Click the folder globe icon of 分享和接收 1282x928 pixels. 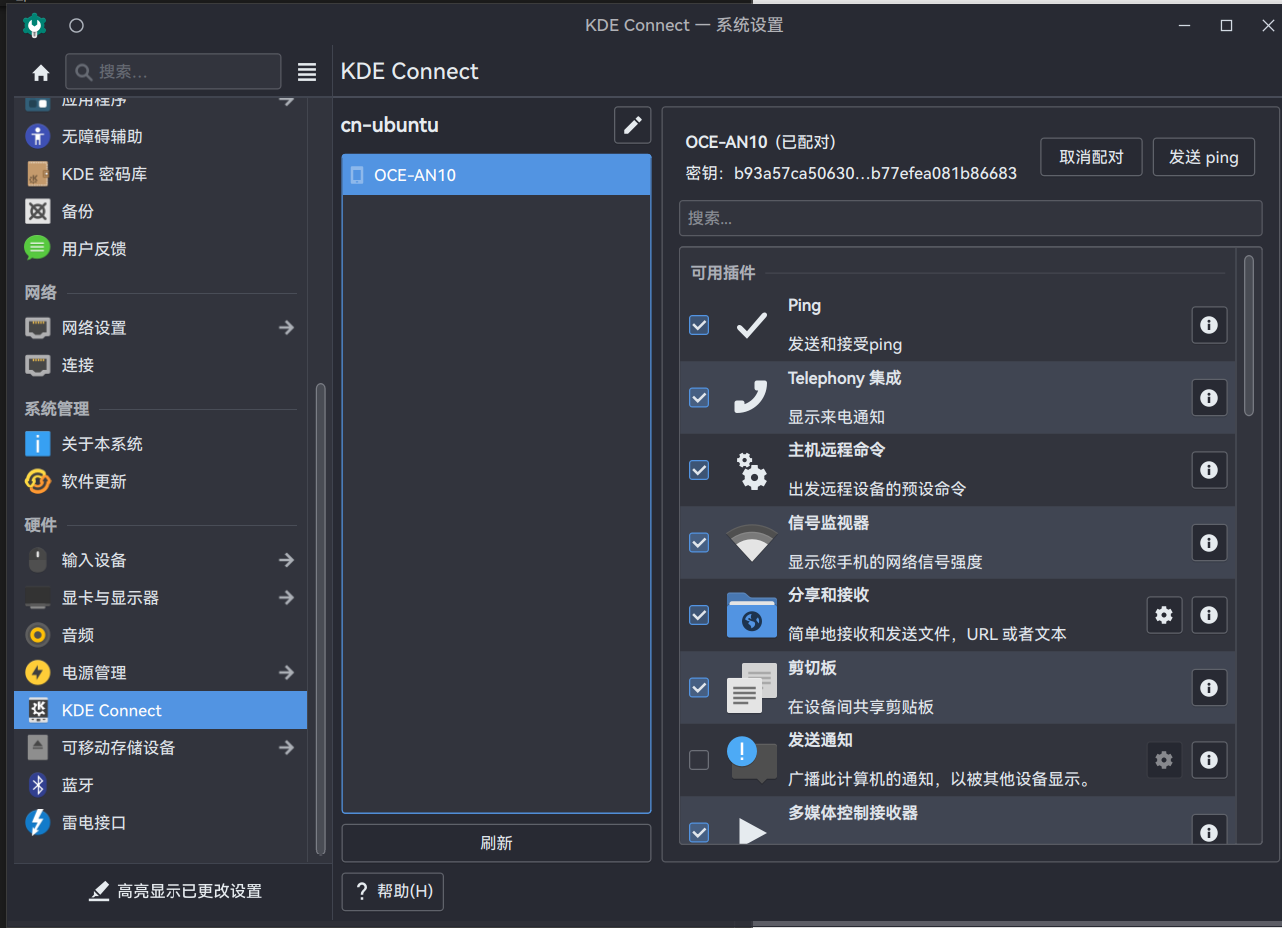pos(752,615)
